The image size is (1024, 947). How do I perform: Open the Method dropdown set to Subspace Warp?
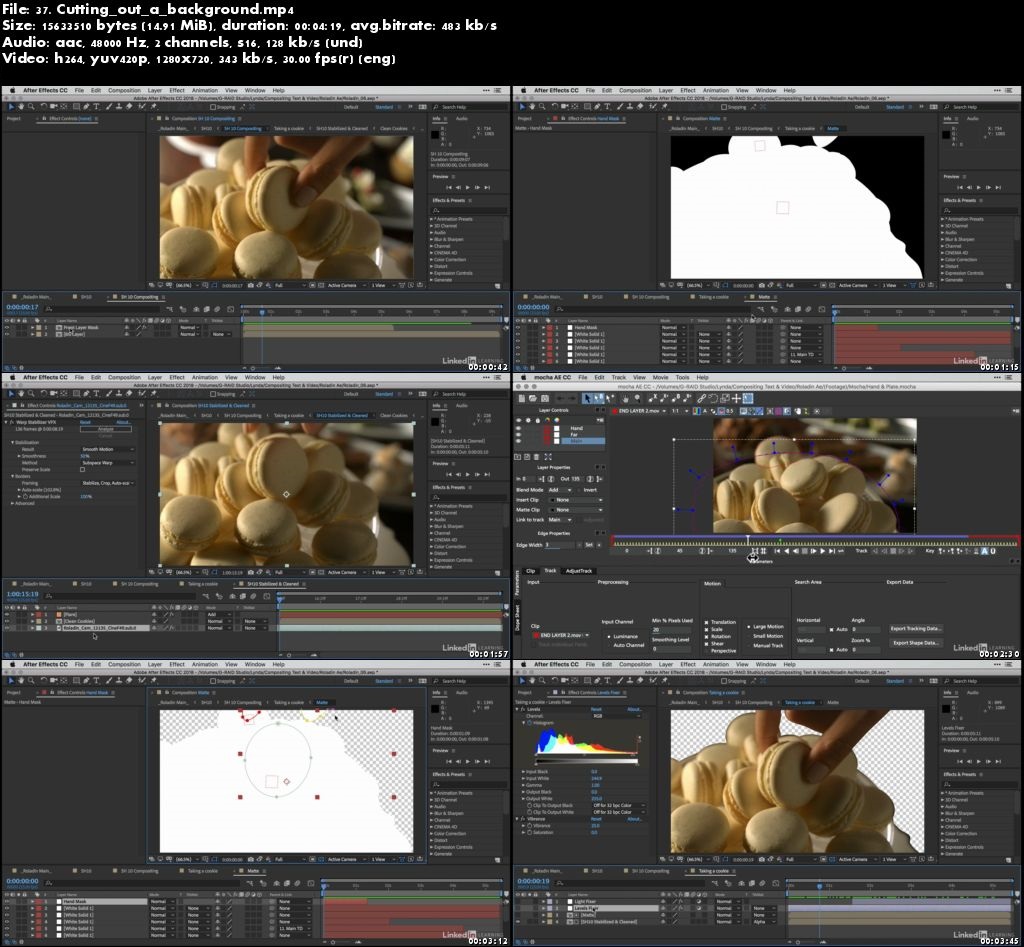pos(107,462)
